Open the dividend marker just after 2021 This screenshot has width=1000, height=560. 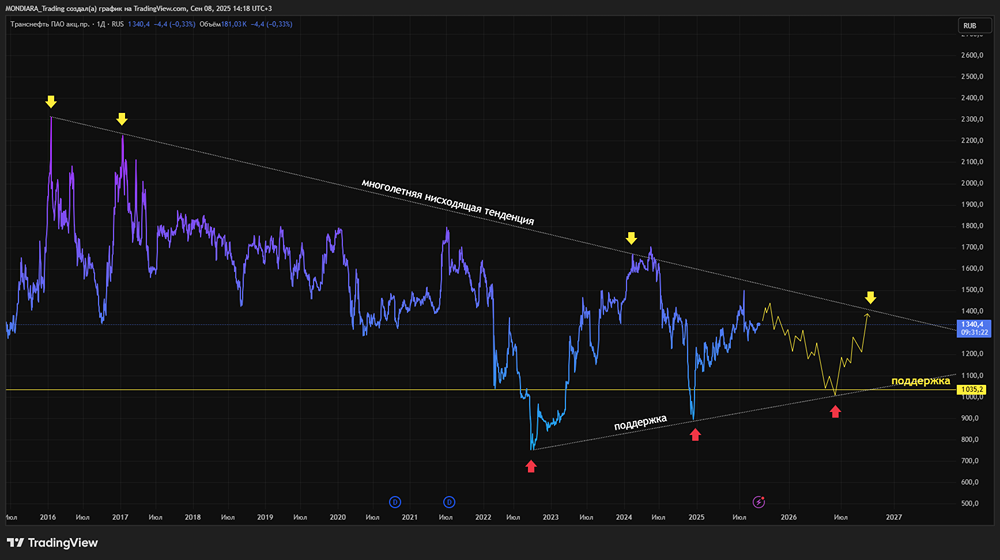coord(449,502)
